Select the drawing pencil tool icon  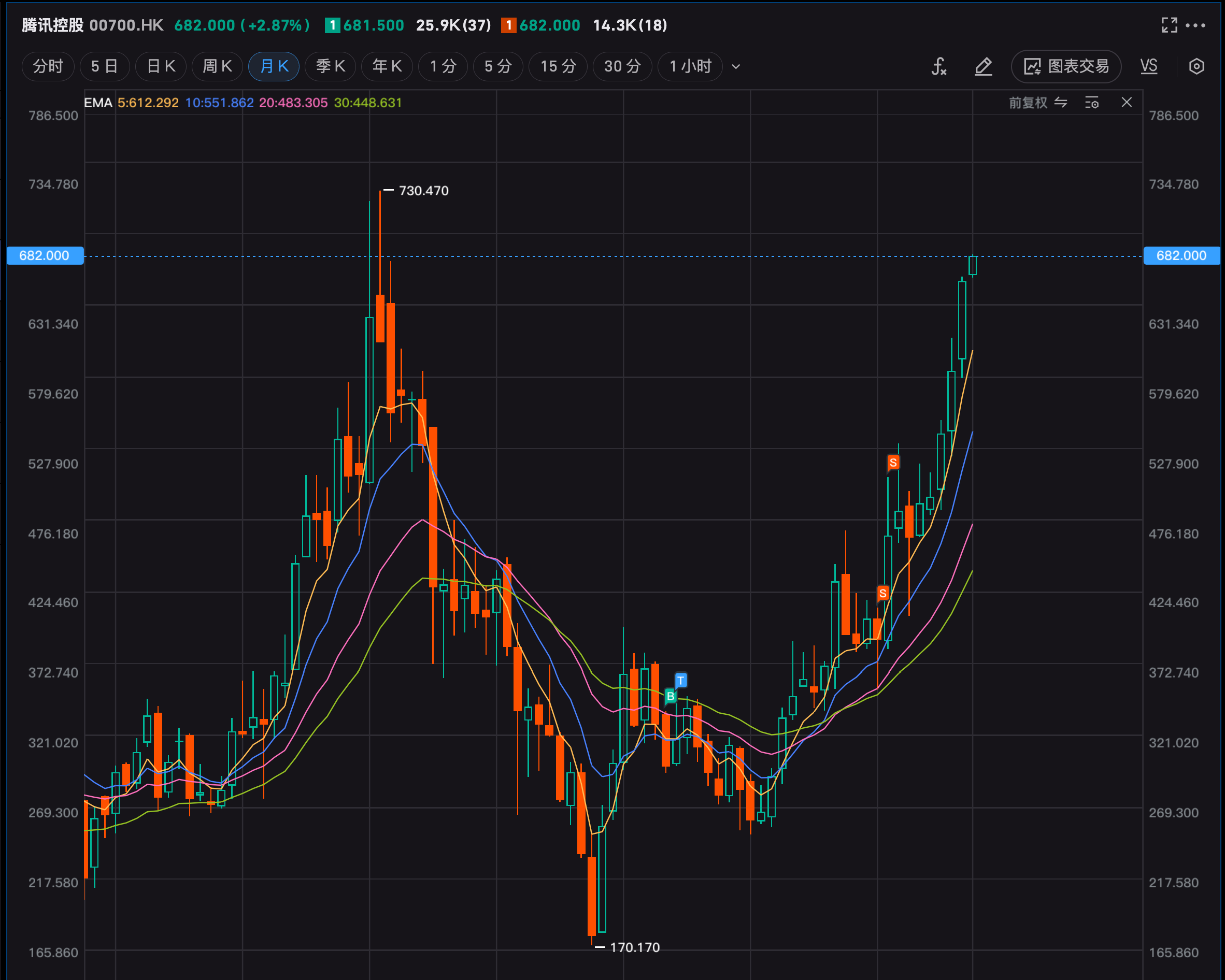(984, 66)
